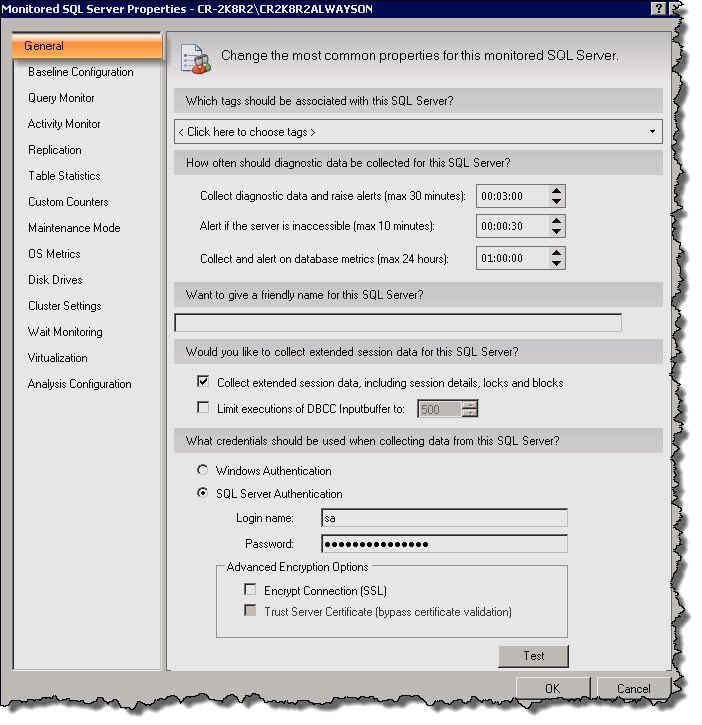702x725 pixels.
Task: Open the tags dropdown arrow
Action: 652,132
